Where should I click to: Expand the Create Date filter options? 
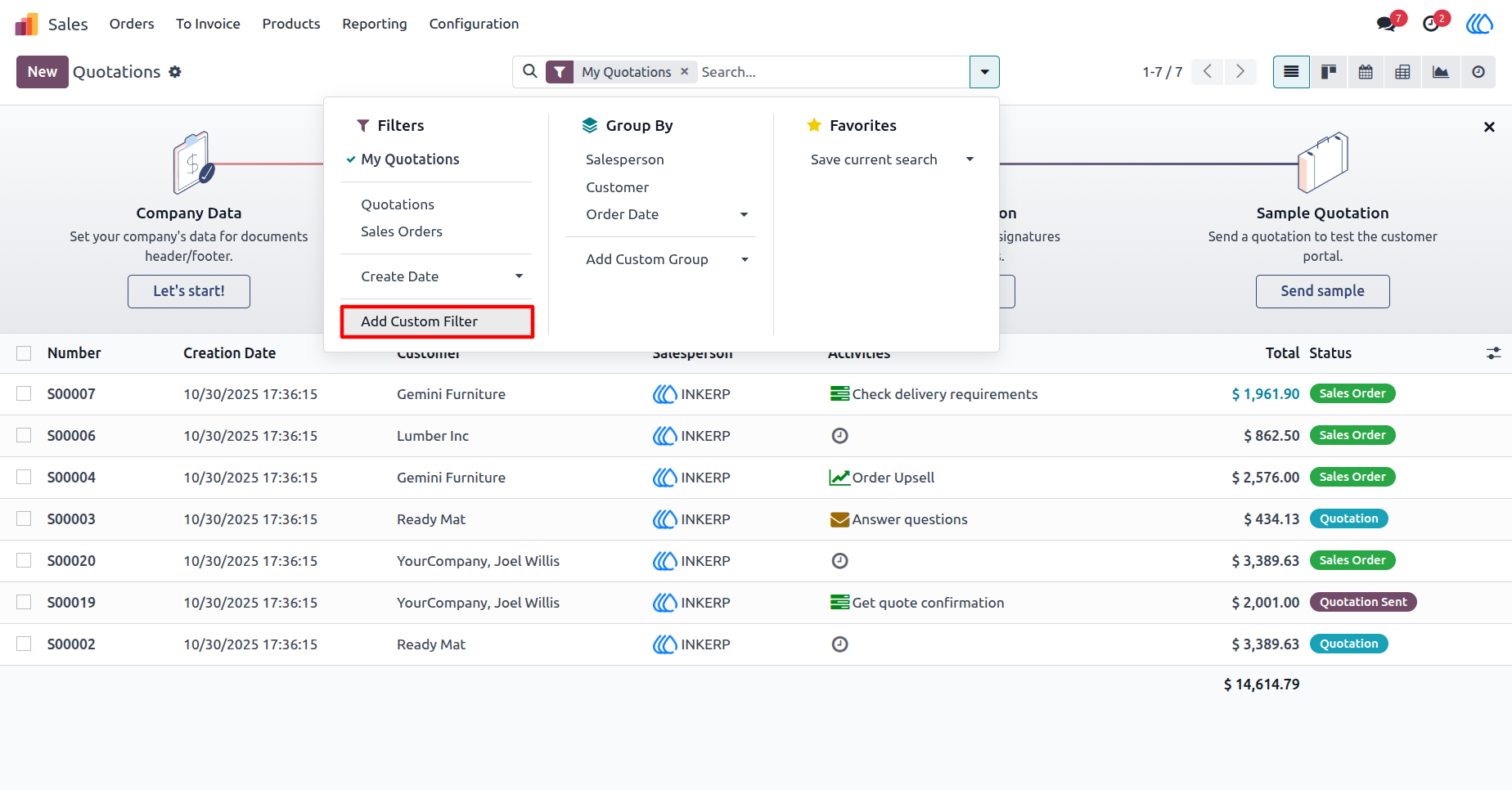pos(519,276)
